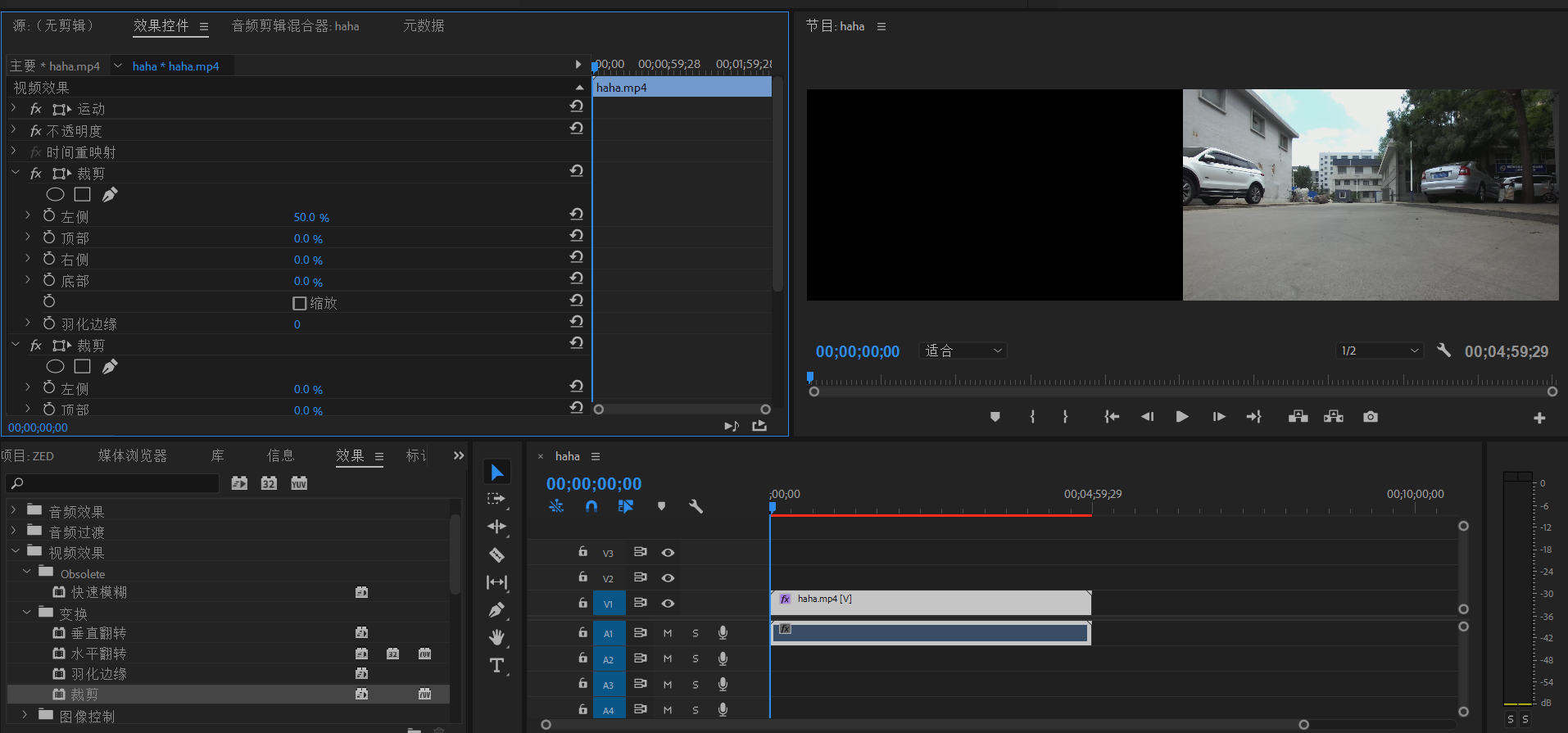
Task: Toggle Linked Selection in timeline
Action: 626,506
